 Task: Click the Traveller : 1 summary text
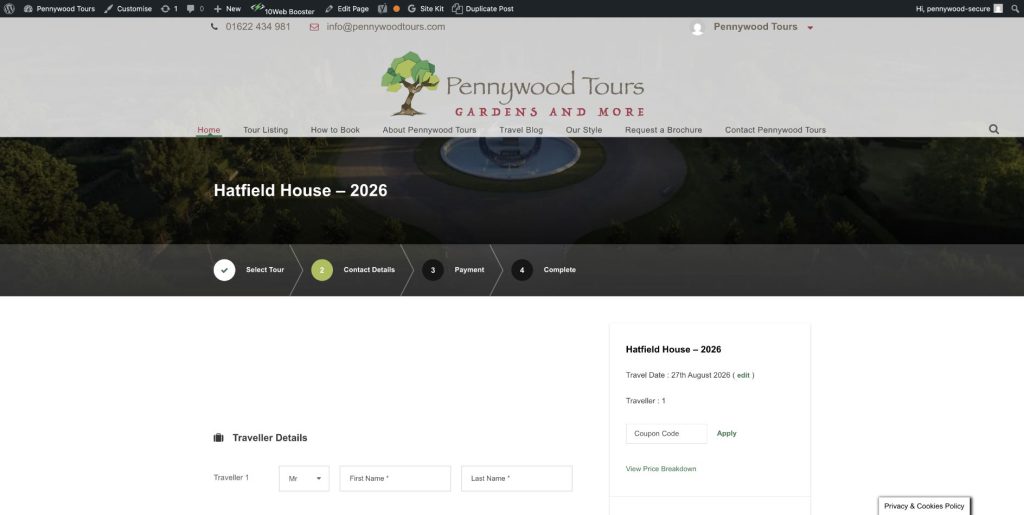(645, 401)
